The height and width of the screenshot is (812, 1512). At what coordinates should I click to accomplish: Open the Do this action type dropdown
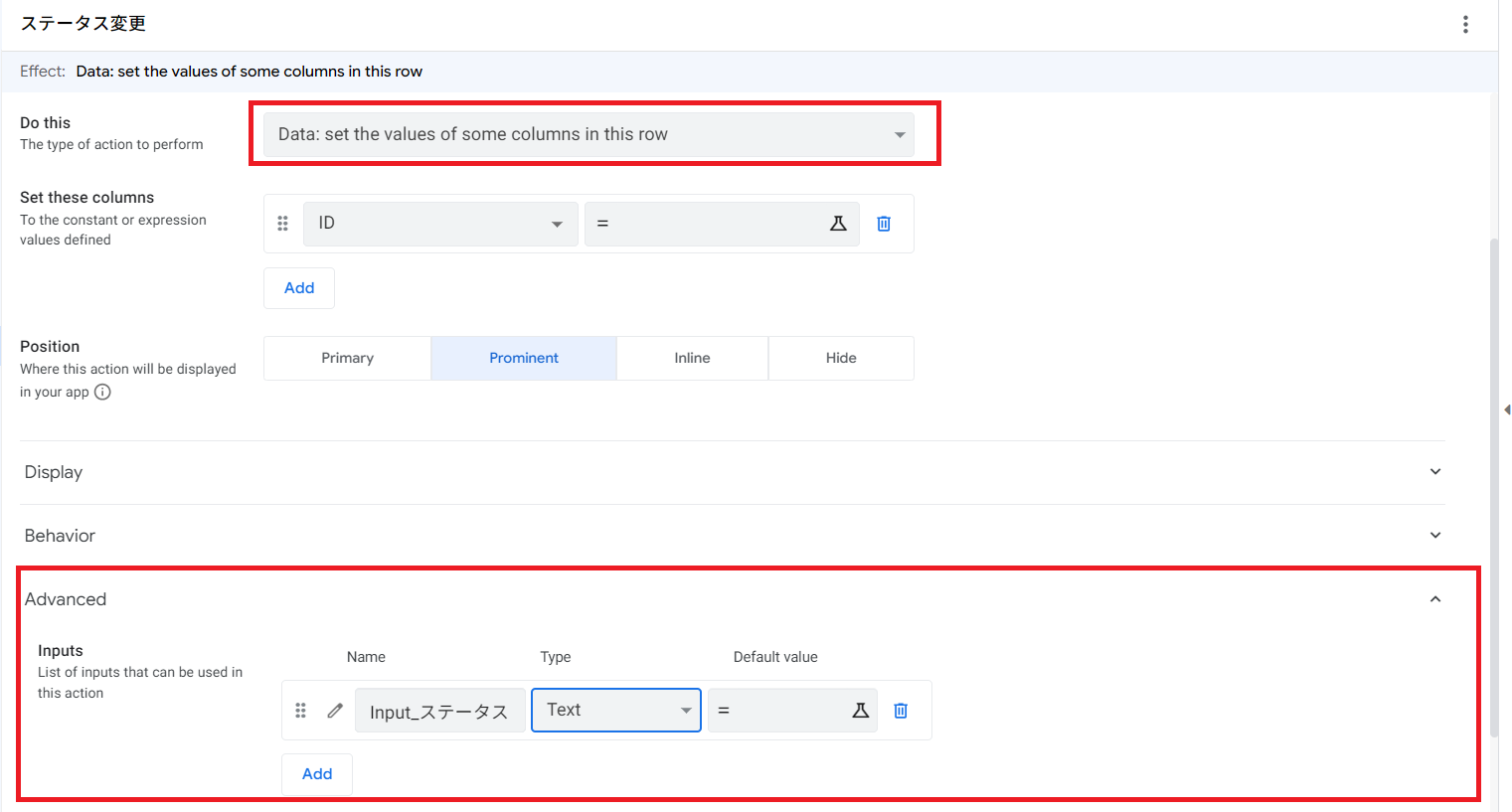point(588,135)
